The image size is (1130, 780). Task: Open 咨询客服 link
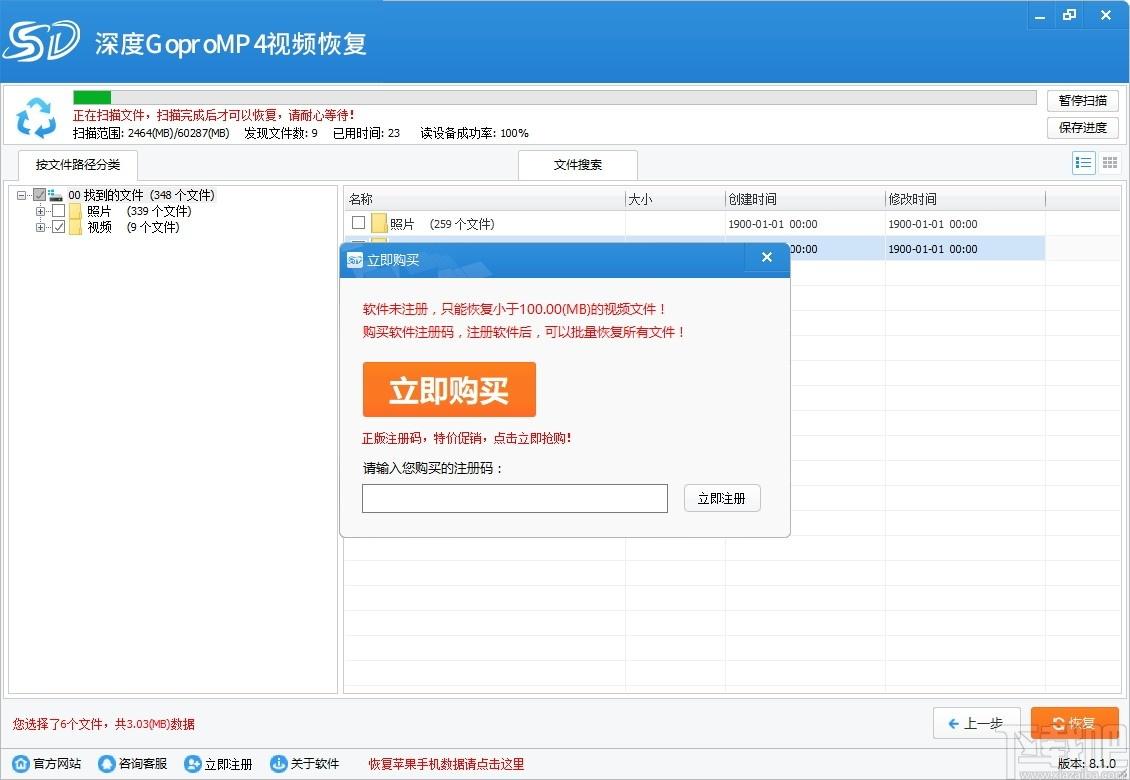tap(143, 763)
